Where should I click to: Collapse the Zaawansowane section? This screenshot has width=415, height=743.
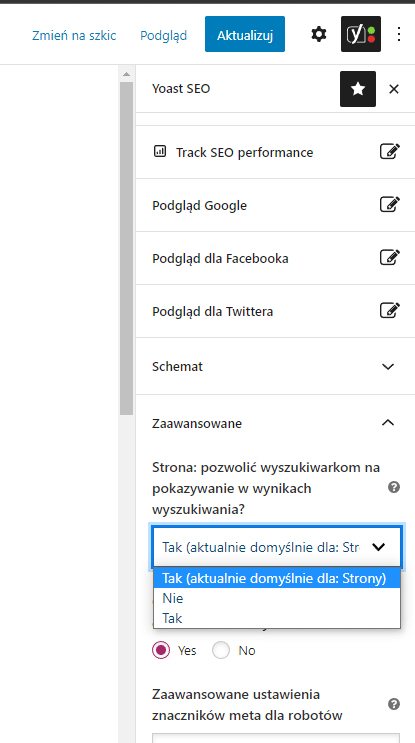click(275, 423)
